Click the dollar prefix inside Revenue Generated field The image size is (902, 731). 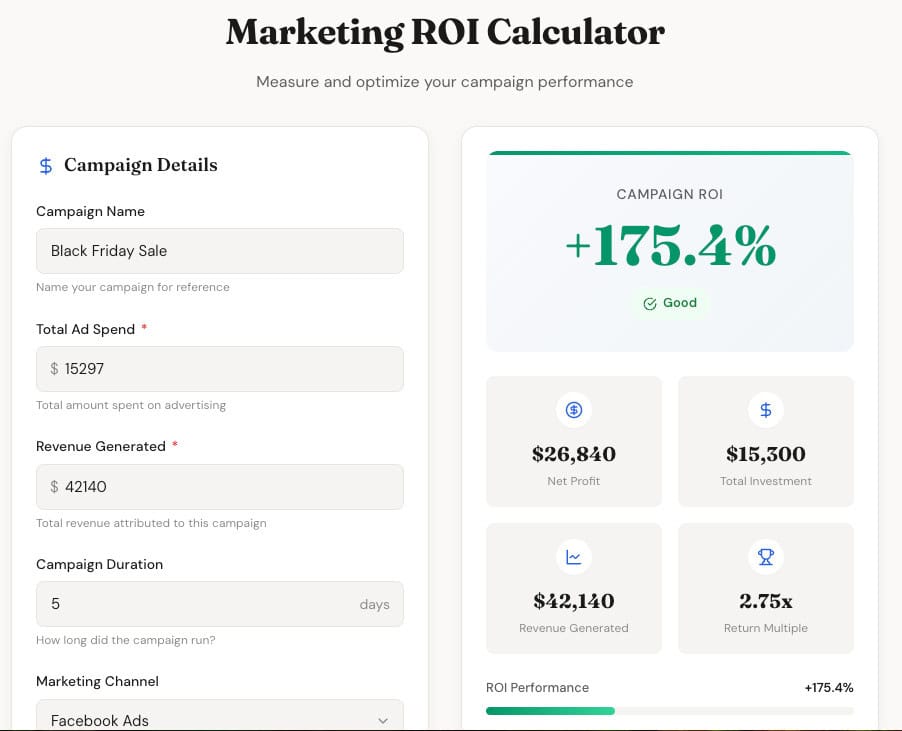click(x=52, y=486)
